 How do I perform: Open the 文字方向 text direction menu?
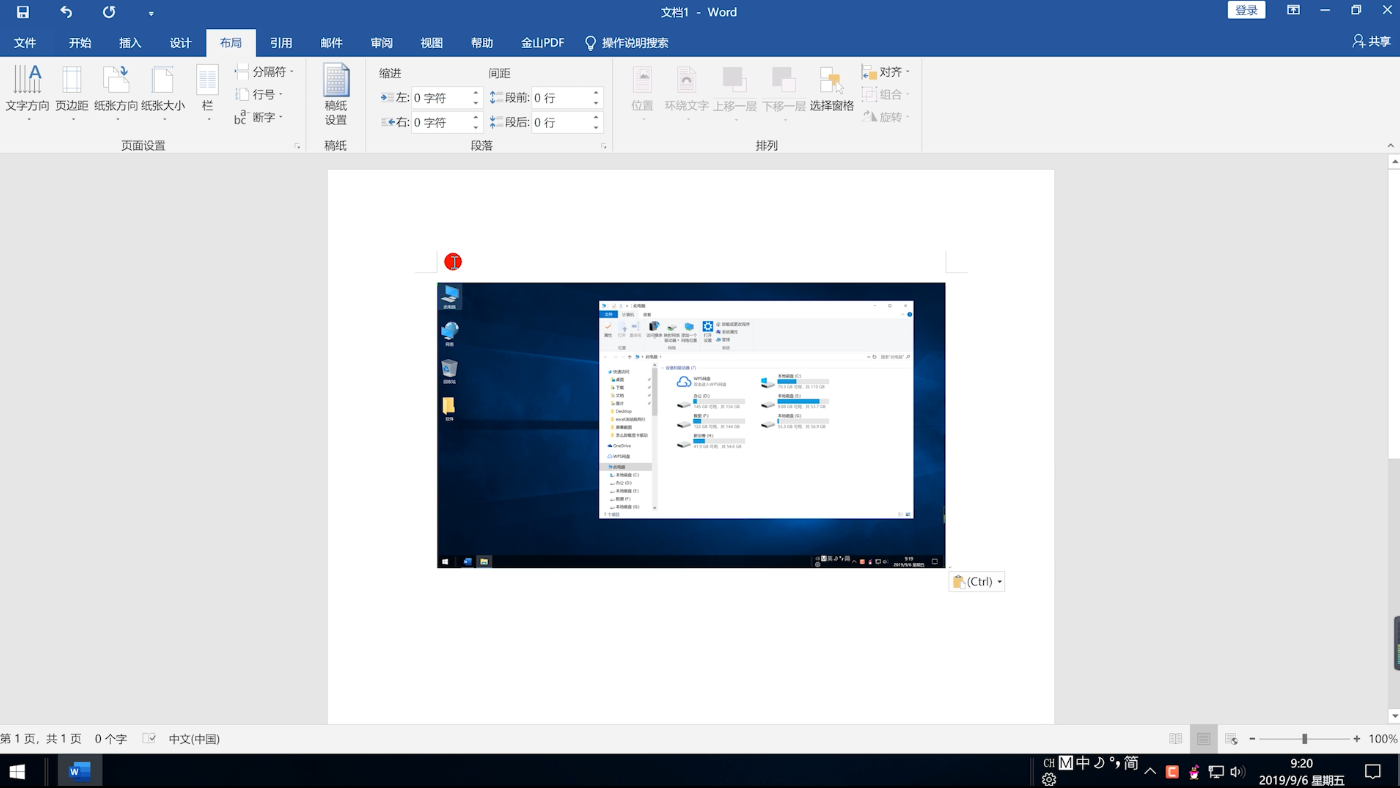coord(27,93)
